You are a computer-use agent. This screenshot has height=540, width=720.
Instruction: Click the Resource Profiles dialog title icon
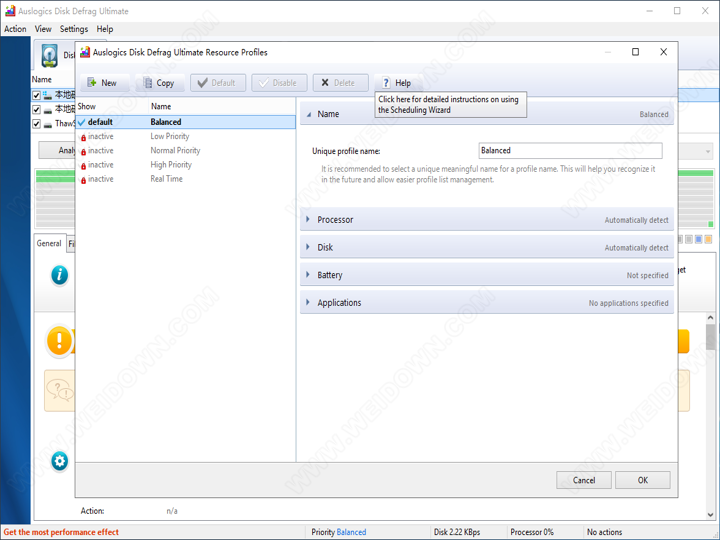(x=85, y=52)
